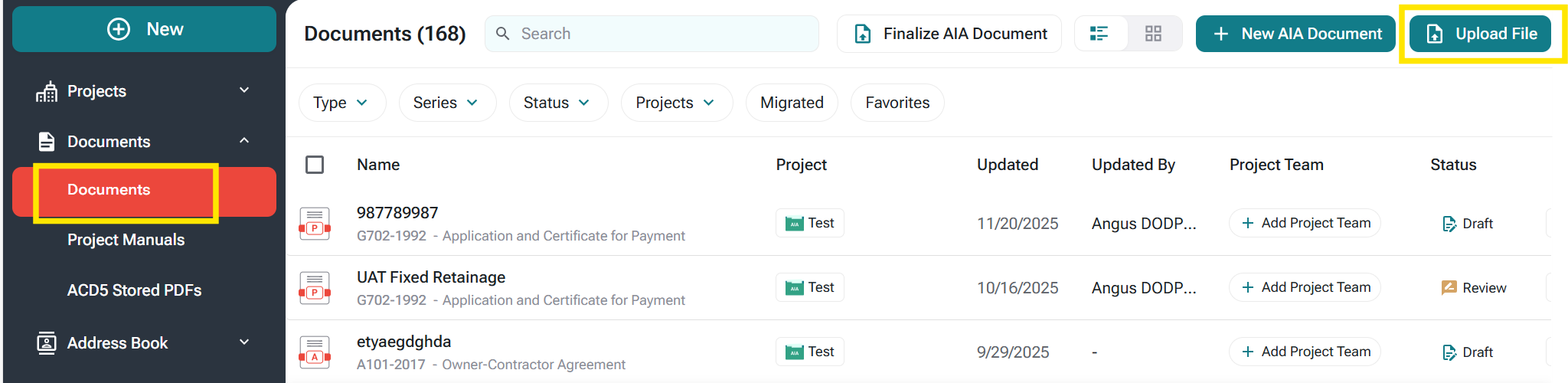Click the Draft status icon for 987789987
The width and height of the screenshot is (1568, 383).
pyautogui.click(x=1449, y=224)
